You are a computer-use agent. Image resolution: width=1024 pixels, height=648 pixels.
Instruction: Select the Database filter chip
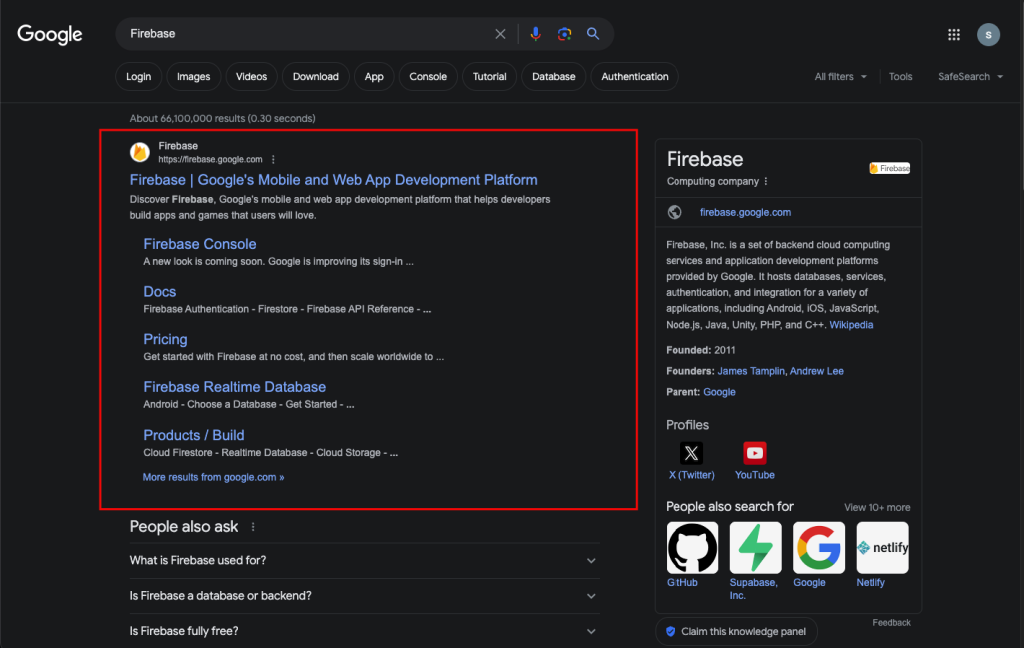pos(553,76)
